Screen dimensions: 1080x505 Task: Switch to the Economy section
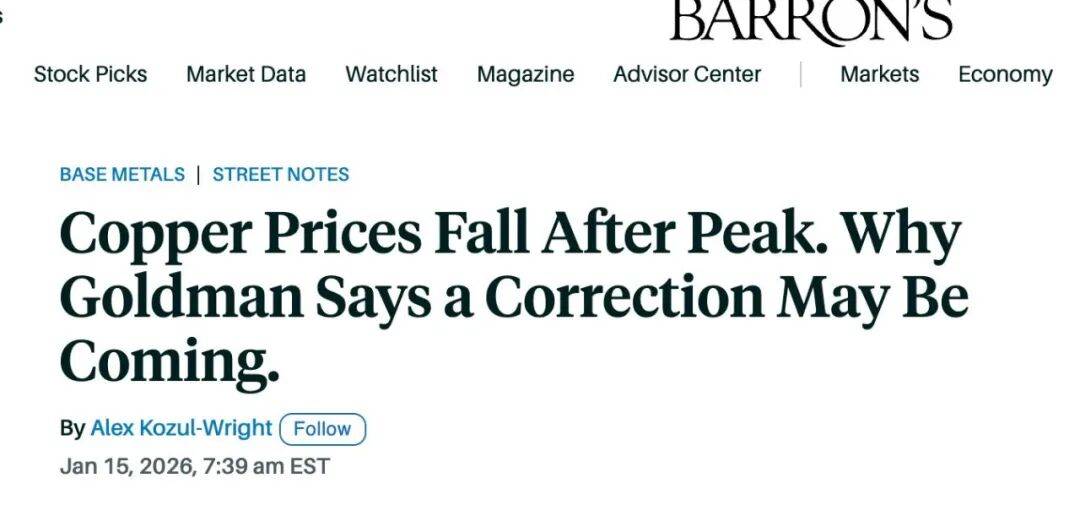click(x=1005, y=74)
